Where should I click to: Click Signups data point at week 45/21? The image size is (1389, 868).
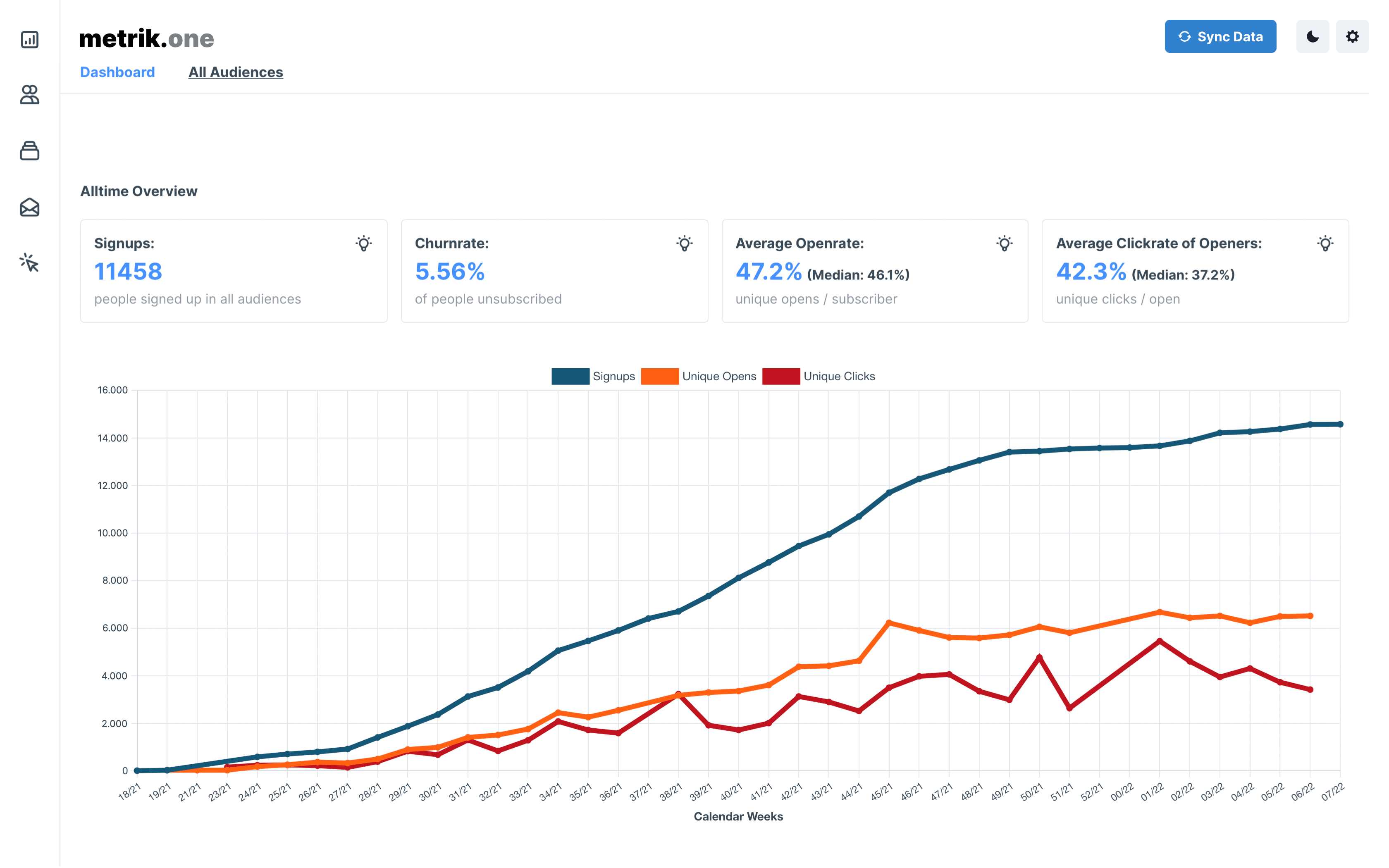tap(888, 493)
